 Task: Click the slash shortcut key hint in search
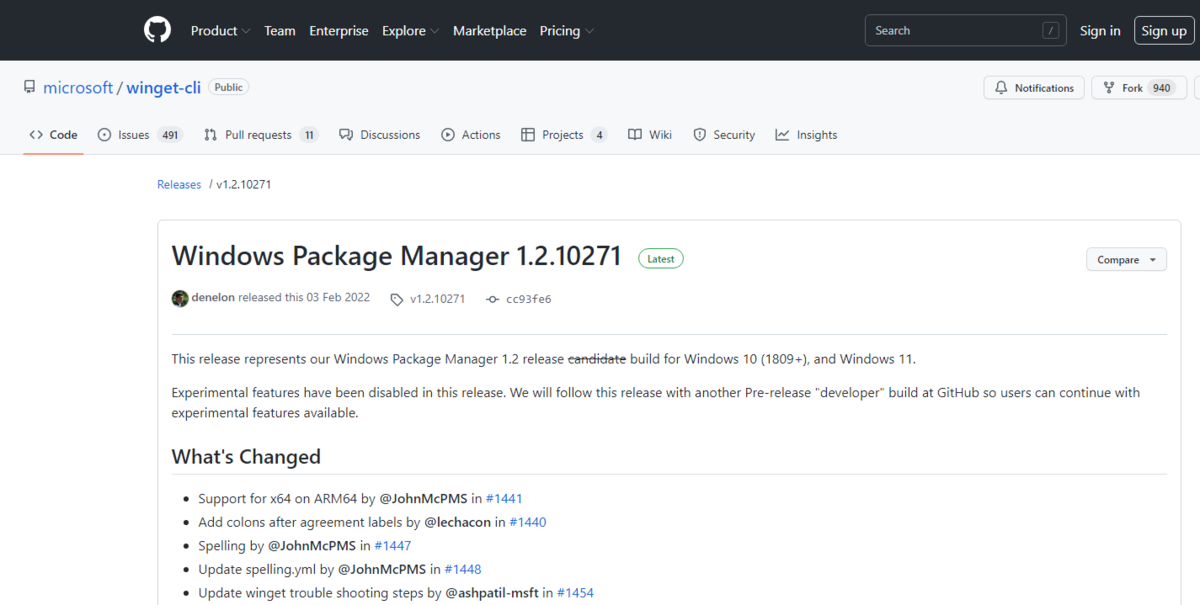point(1050,31)
